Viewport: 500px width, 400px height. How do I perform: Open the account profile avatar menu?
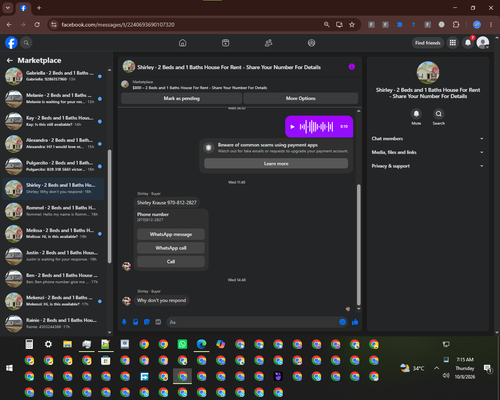tap(483, 43)
